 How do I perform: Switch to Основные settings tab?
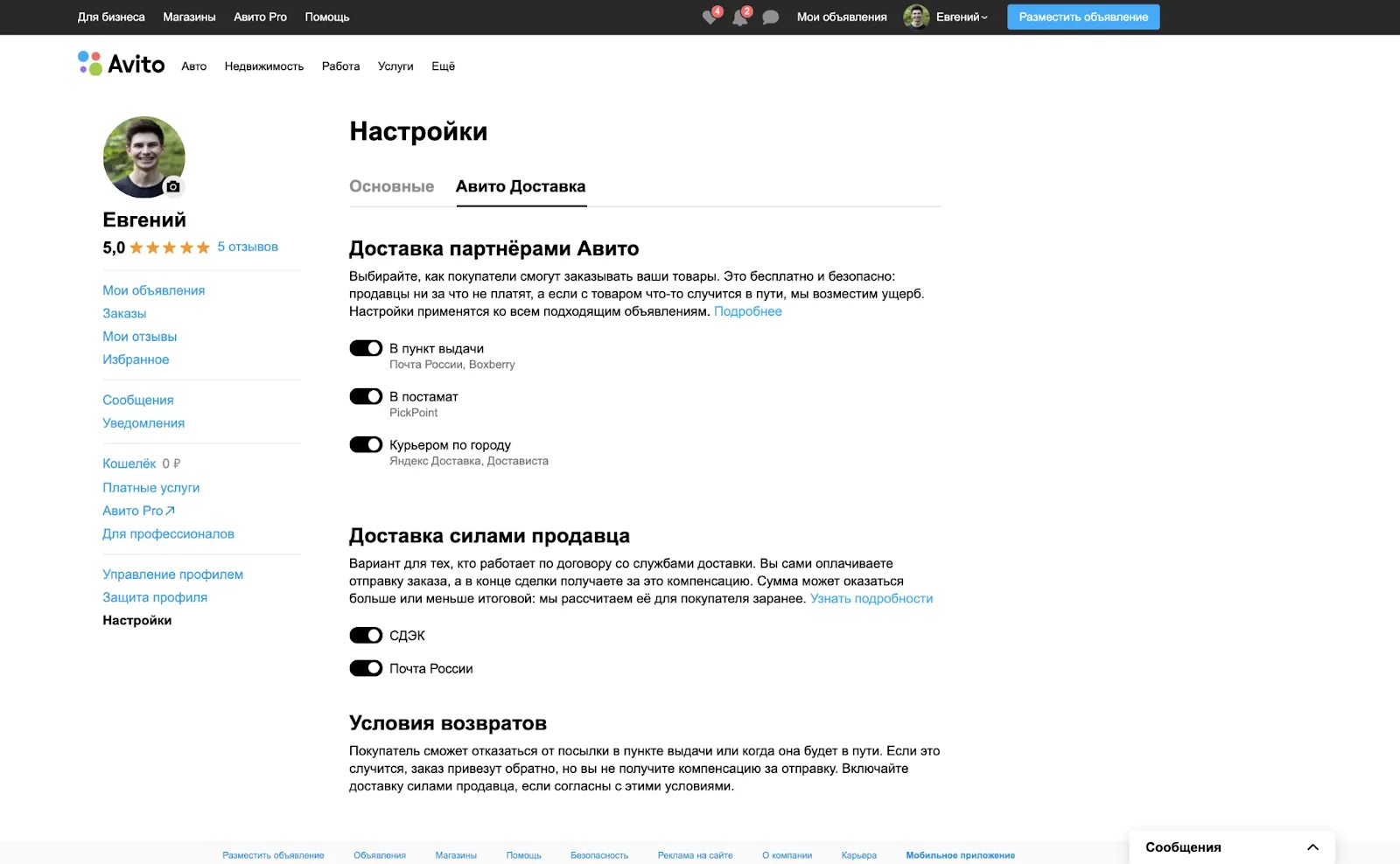[x=391, y=186]
